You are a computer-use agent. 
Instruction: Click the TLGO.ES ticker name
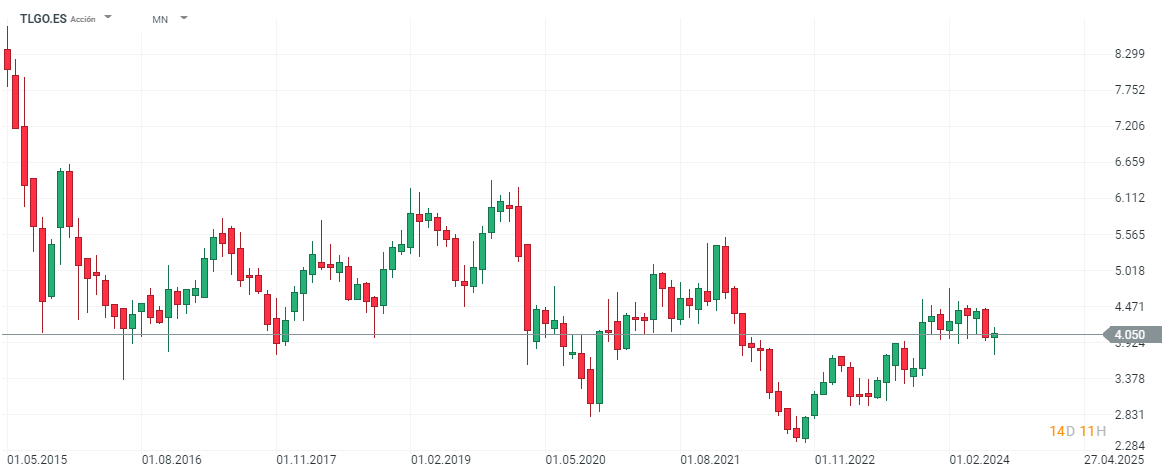43,18
